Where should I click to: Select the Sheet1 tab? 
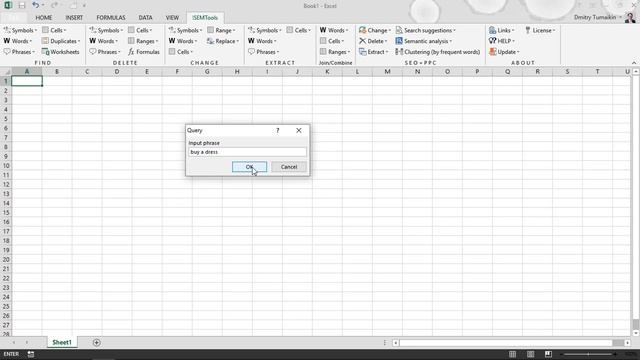[x=62, y=342]
